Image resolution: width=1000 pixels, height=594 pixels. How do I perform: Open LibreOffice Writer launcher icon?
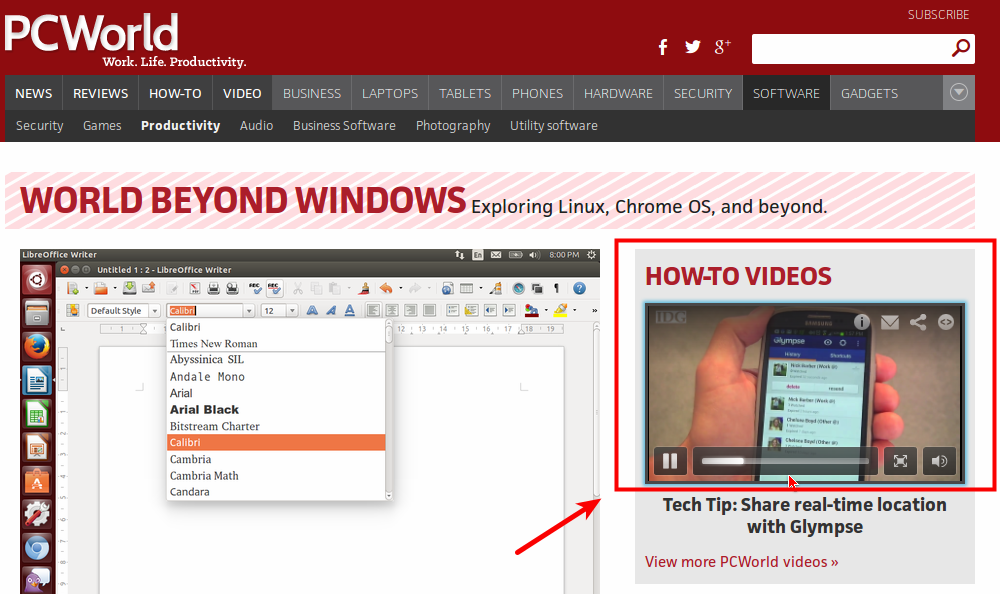(37, 381)
